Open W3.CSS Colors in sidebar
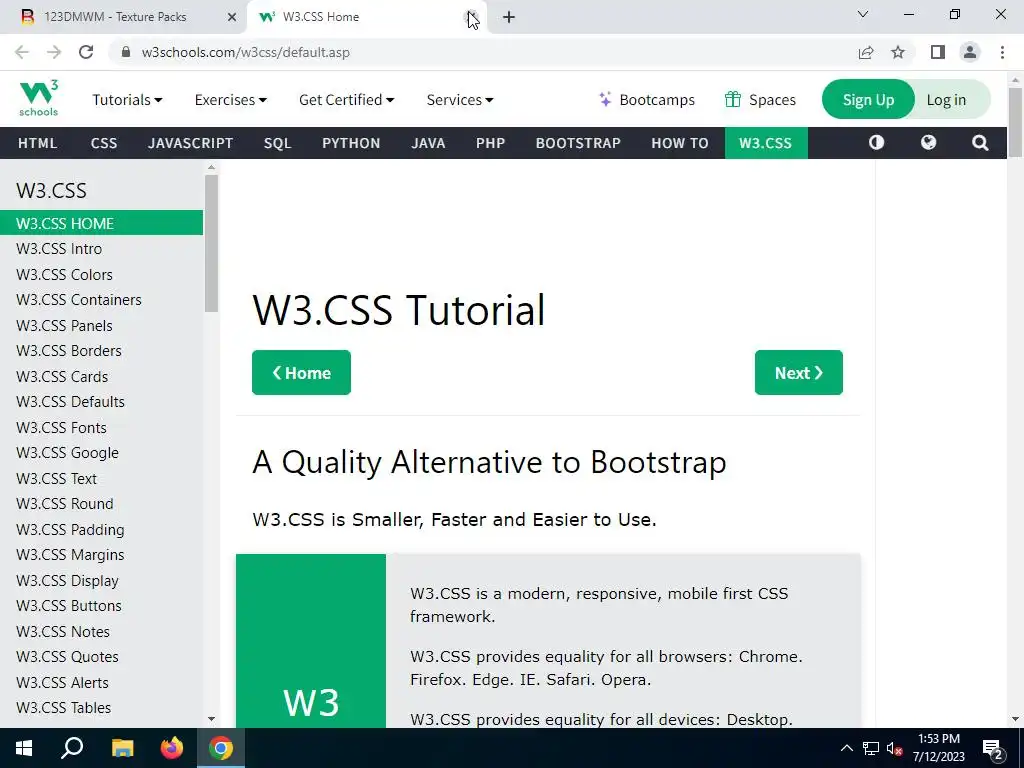This screenshot has width=1024, height=768. pyautogui.click(x=101, y=274)
